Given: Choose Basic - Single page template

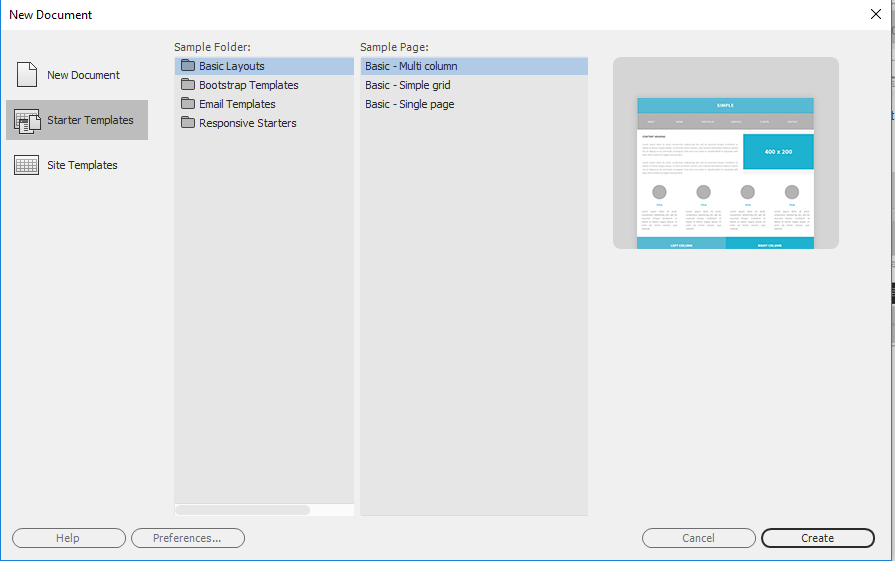Looking at the screenshot, I should pyautogui.click(x=409, y=104).
